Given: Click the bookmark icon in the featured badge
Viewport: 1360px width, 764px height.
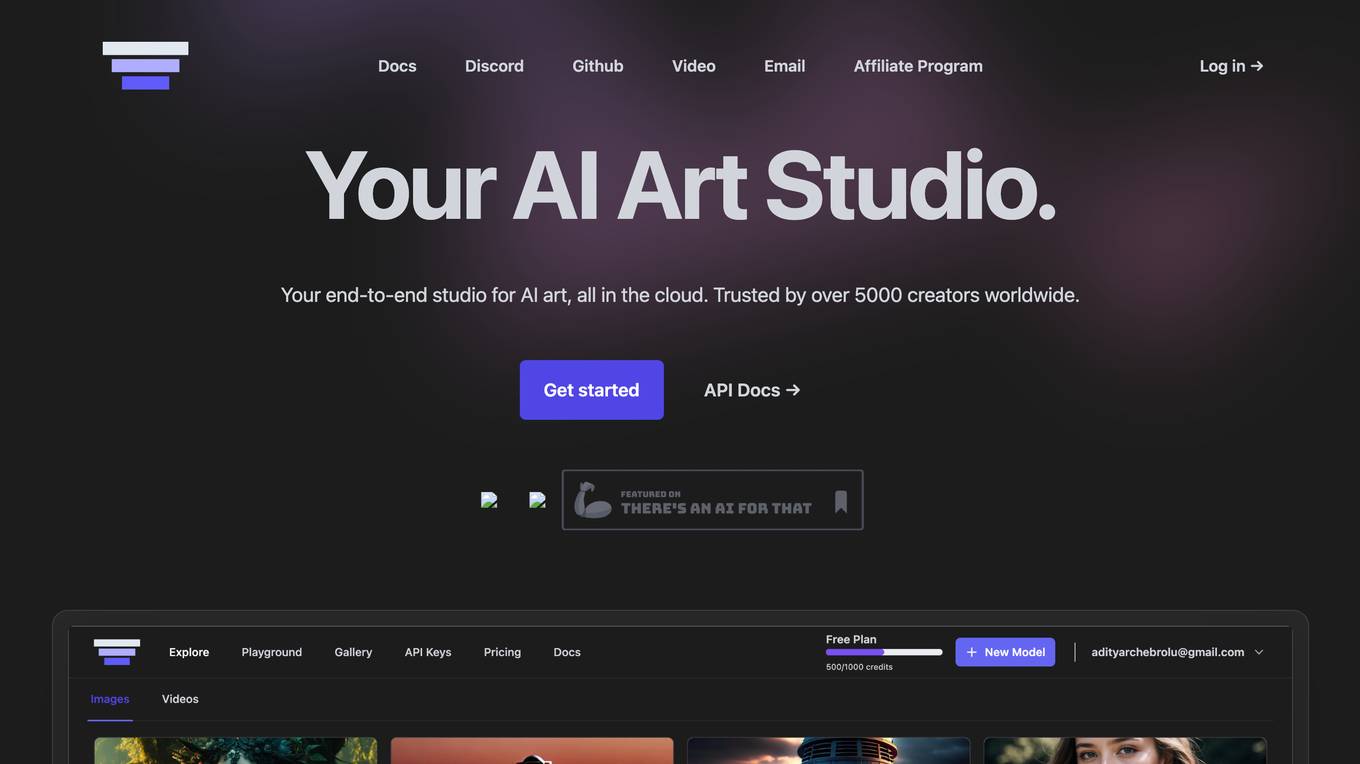Looking at the screenshot, I should coord(840,500).
